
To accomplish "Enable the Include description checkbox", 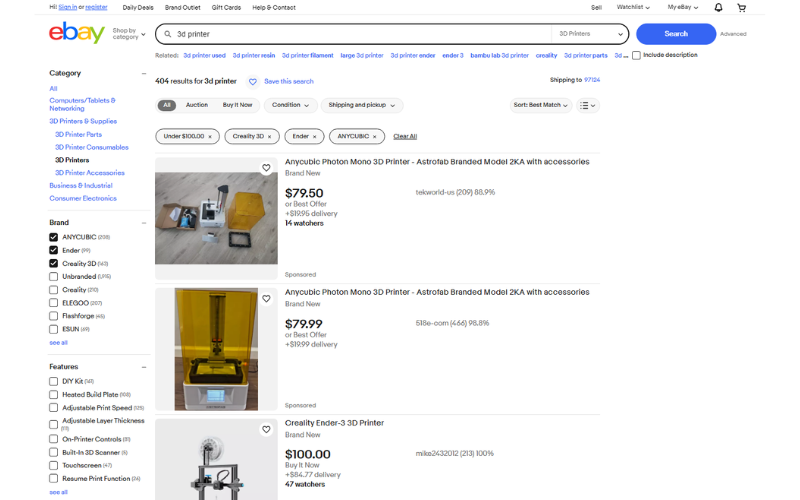I will tap(636, 55).
